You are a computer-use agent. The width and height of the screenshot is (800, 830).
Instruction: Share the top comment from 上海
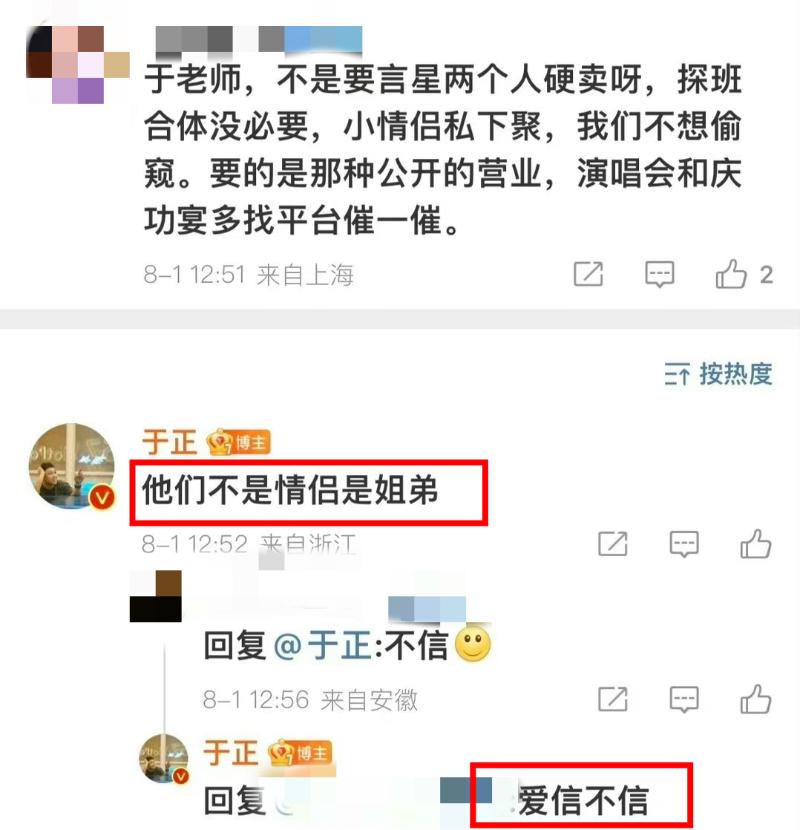(588, 274)
